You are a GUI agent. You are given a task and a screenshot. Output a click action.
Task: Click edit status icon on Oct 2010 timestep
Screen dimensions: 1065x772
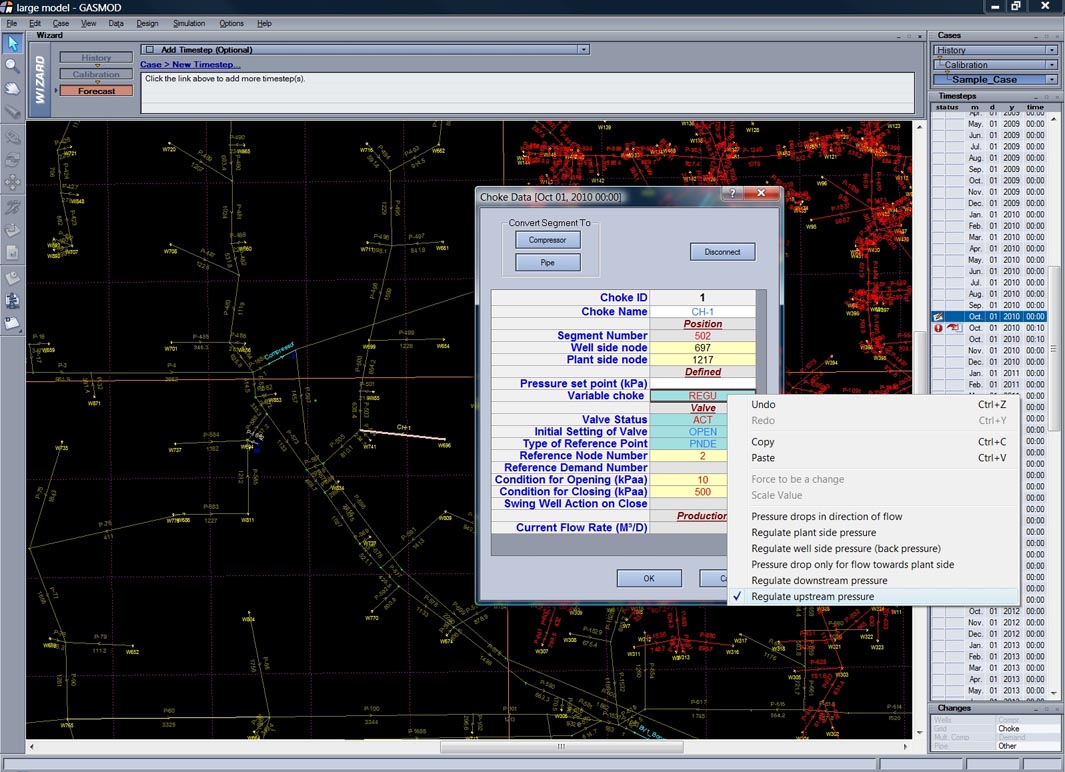click(x=939, y=316)
